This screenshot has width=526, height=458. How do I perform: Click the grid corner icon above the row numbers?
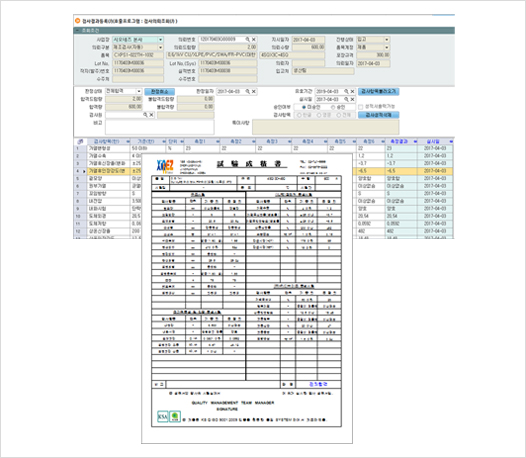pyautogui.click(x=80, y=142)
